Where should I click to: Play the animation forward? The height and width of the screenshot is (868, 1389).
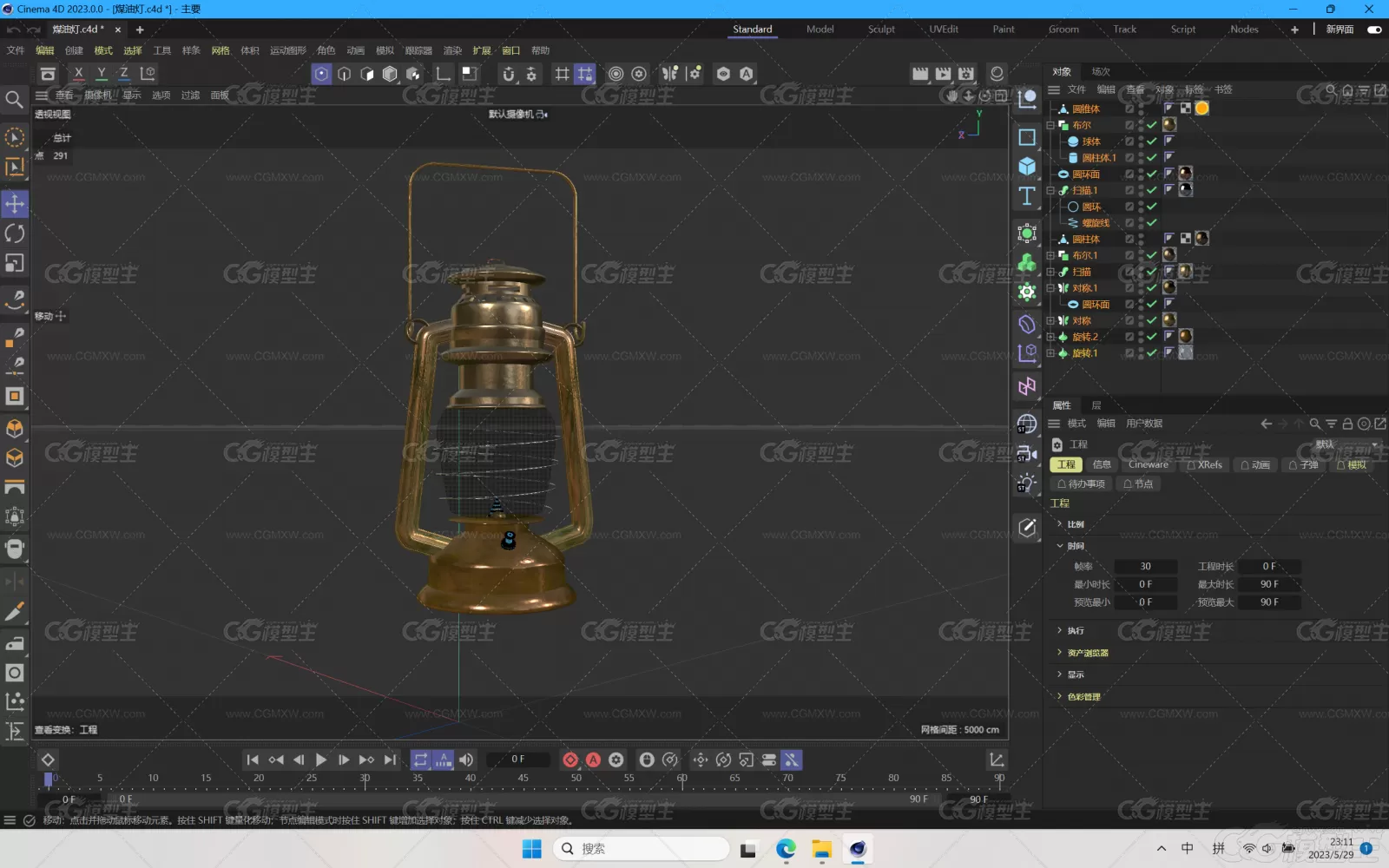(321, 759)
